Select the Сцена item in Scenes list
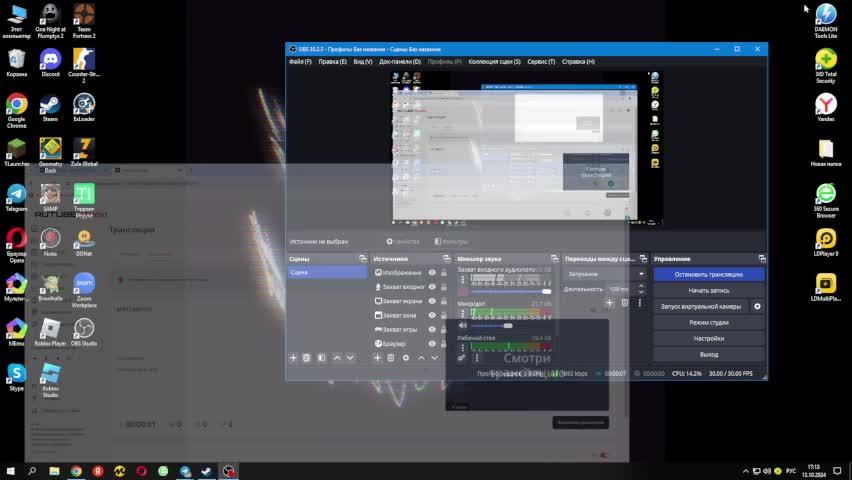 pos(328,272)
